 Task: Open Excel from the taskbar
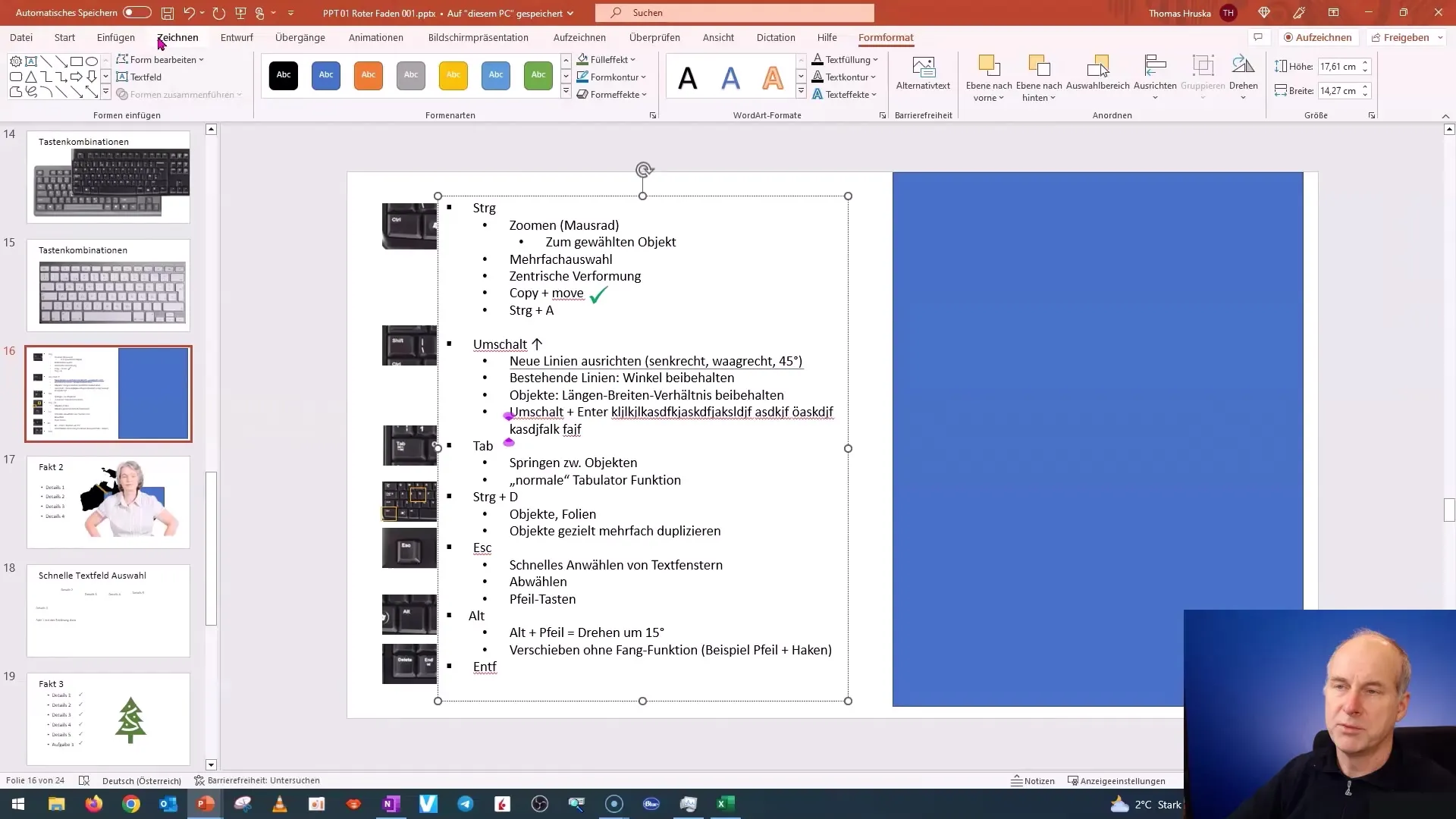click(x=726, y=804)
